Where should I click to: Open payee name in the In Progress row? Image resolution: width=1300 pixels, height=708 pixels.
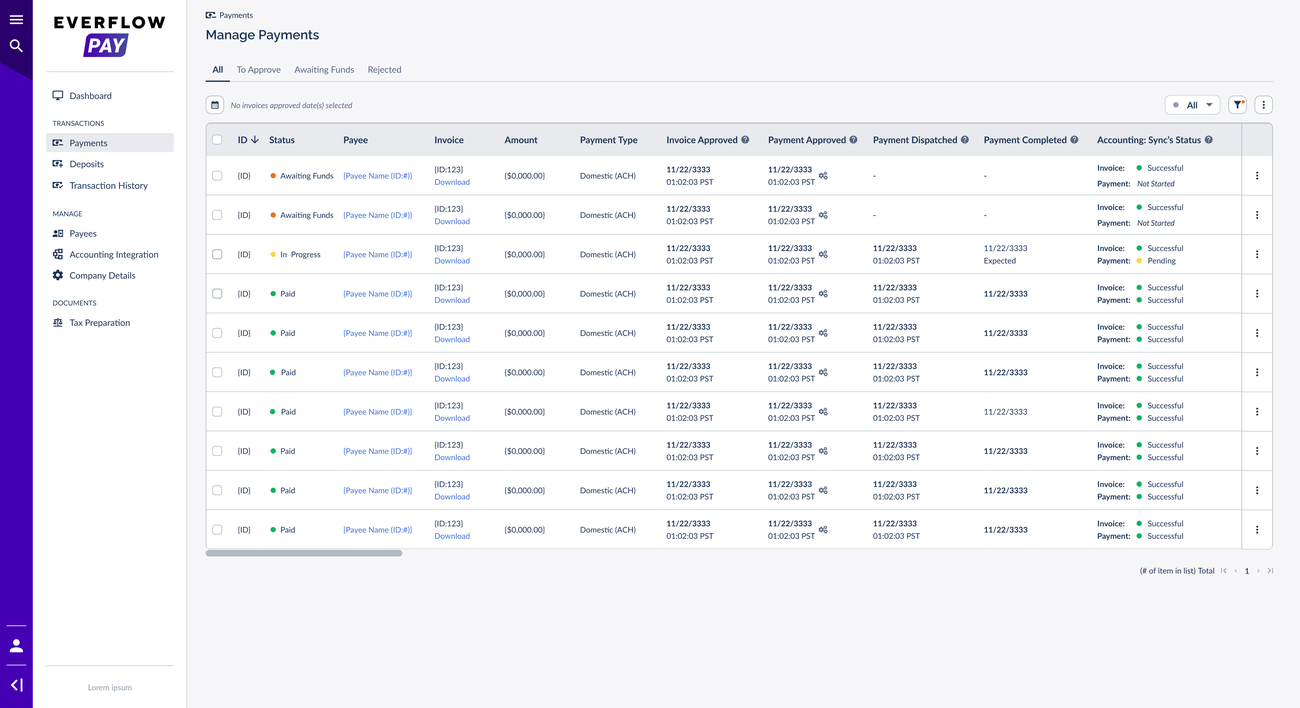point(378,255)
